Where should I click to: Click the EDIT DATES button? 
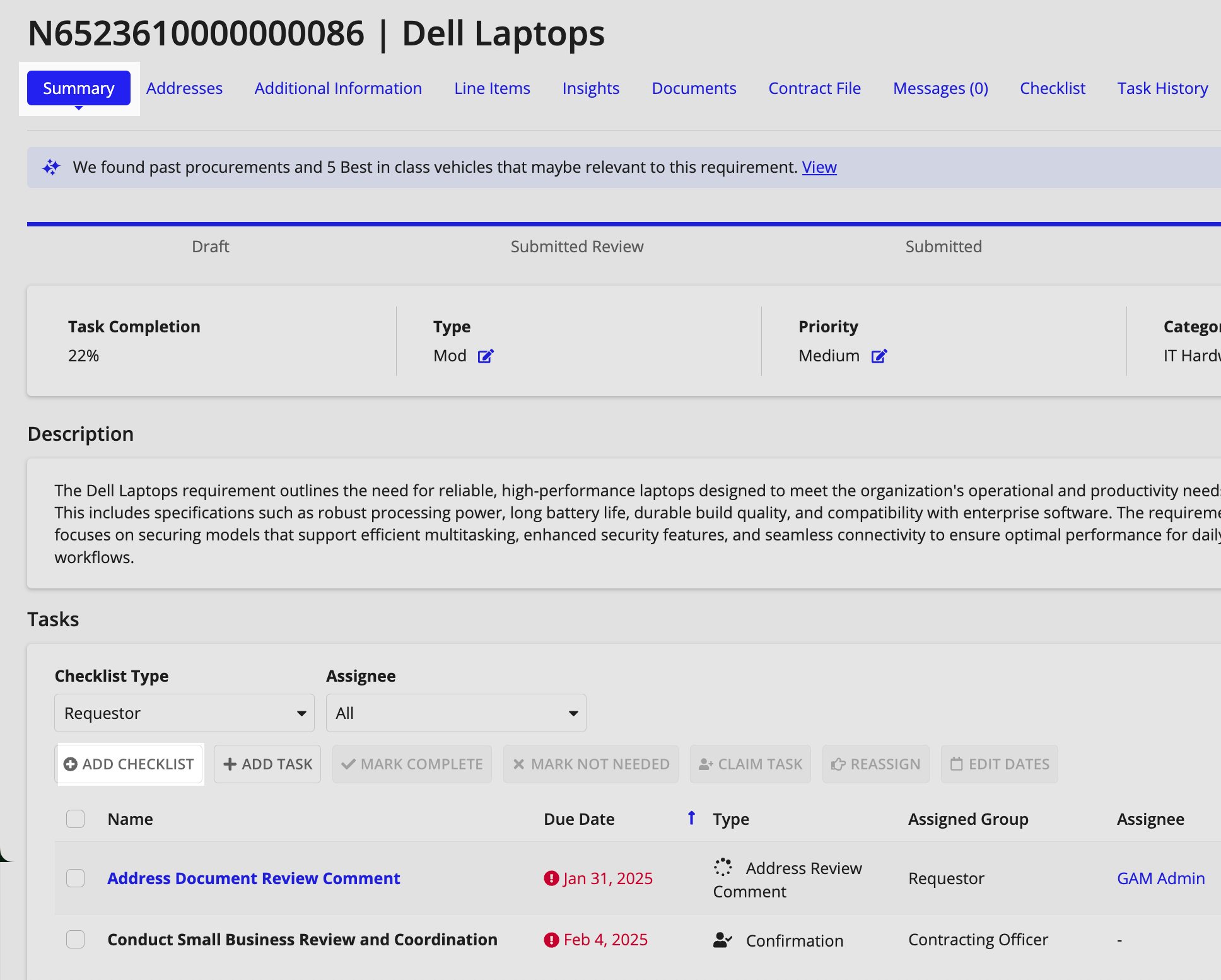pyautogui.click(x=1000, y=764)
